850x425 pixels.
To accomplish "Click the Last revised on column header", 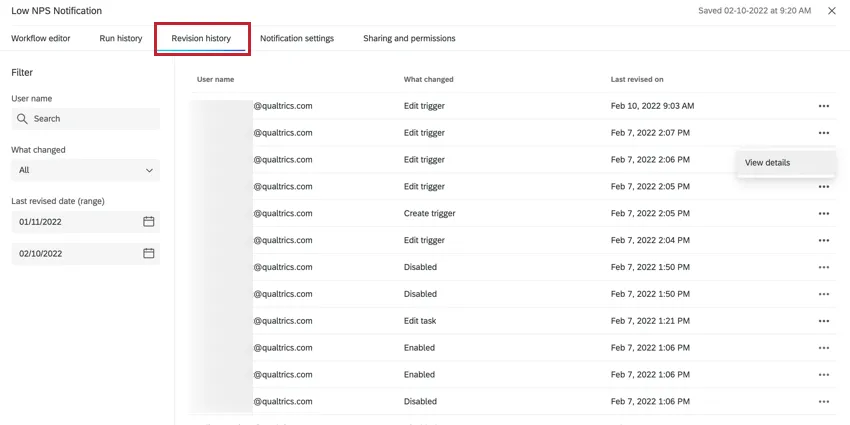I will [637, 79].
